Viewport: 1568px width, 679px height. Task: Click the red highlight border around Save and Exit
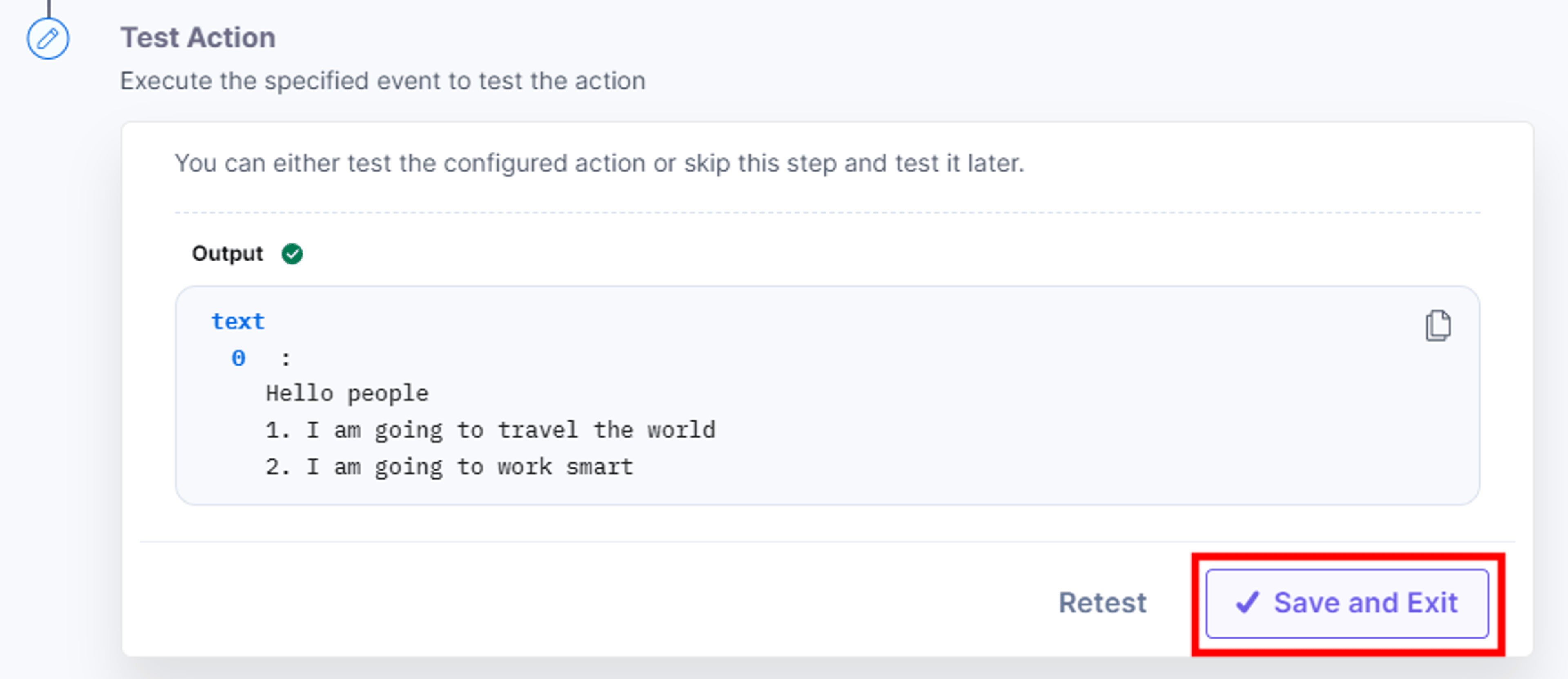(1348, 556)
